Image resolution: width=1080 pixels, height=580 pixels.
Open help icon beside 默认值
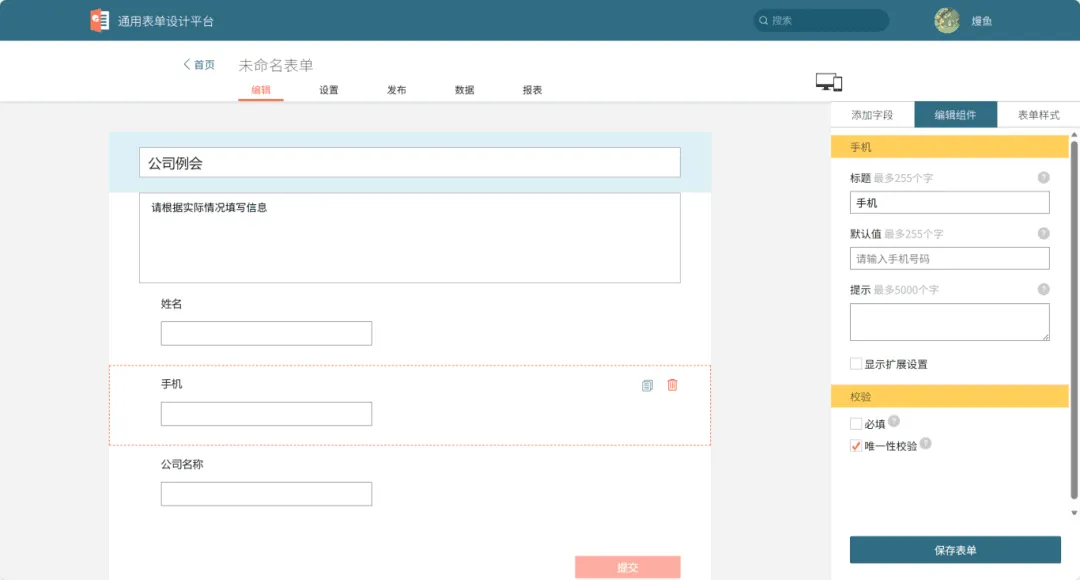(1043, 234)
